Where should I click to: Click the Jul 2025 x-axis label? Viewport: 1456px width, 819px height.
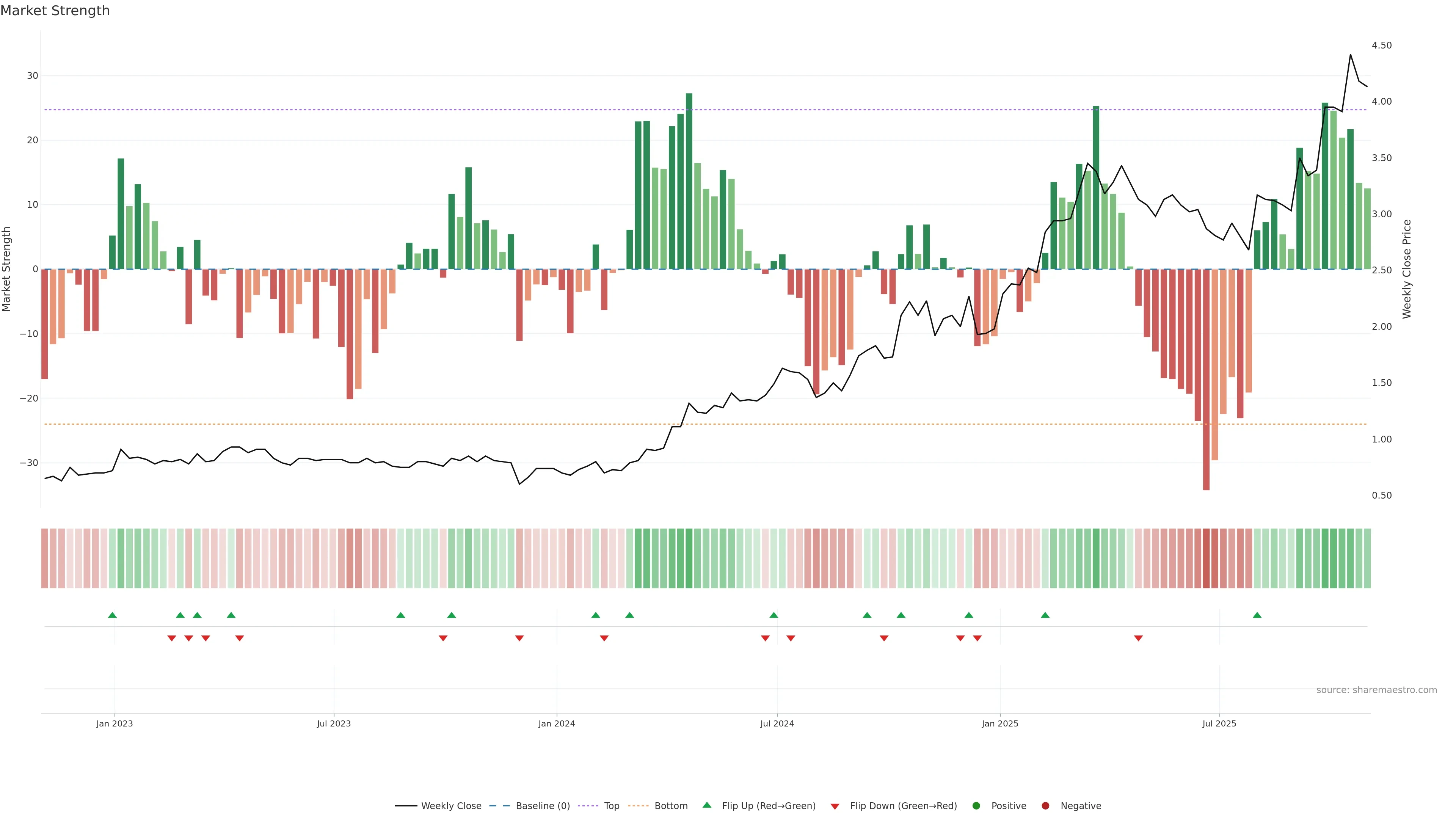point(1219,723)
